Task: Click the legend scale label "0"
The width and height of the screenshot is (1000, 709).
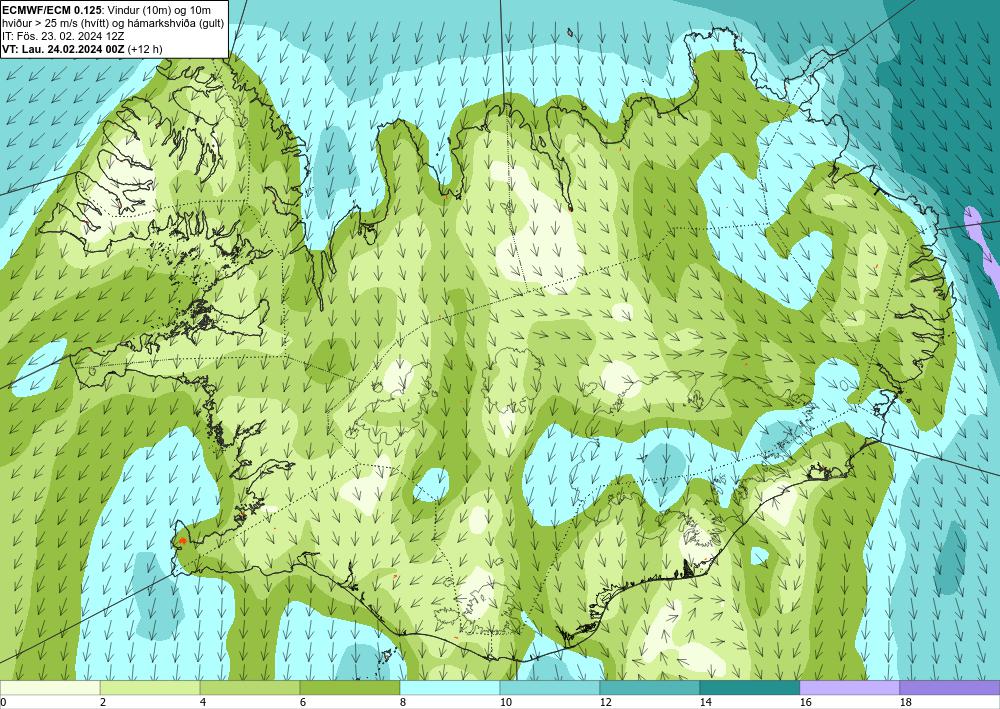Action: [4, 703]
